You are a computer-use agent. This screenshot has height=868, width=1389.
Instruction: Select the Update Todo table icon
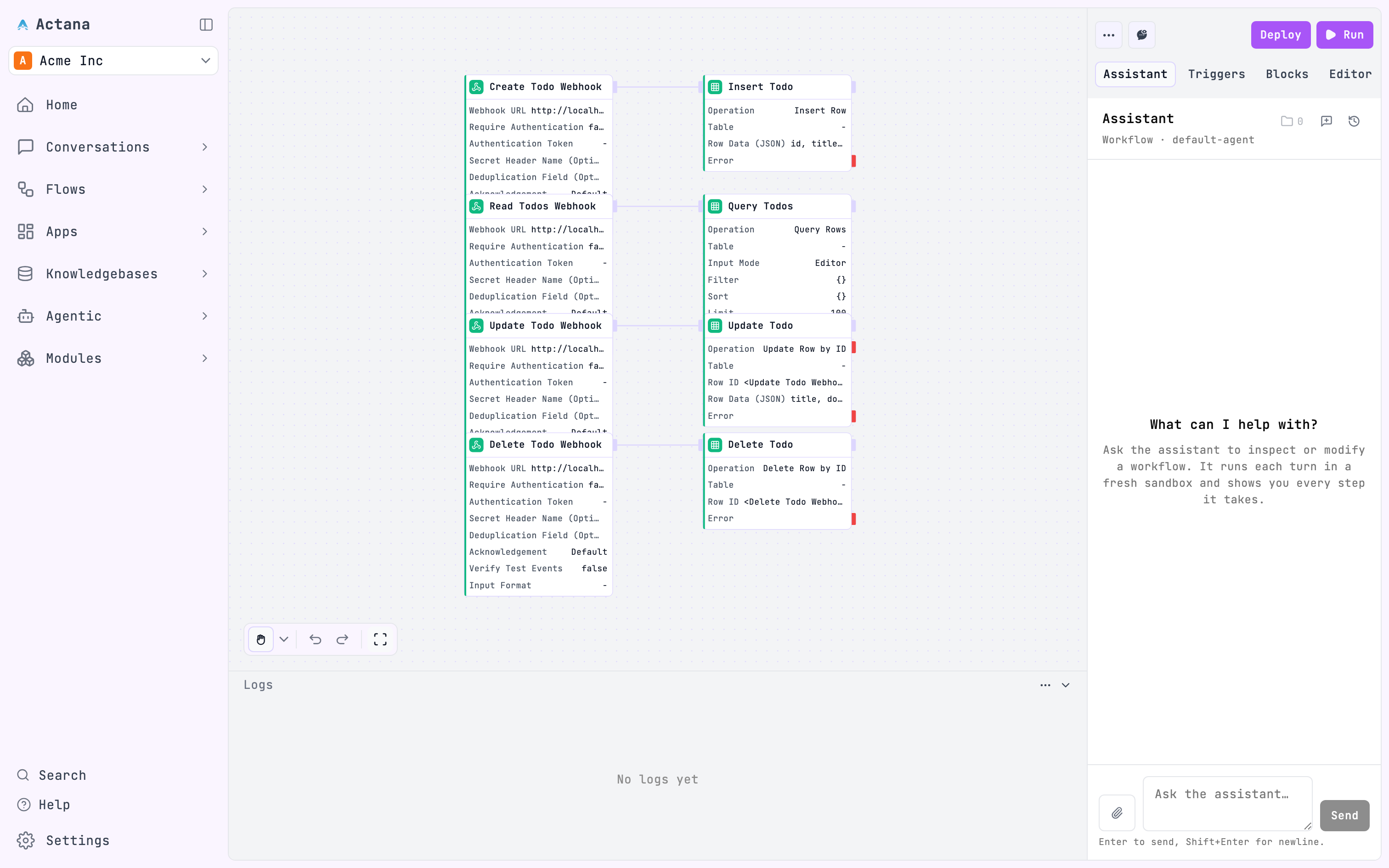(715, 326)
